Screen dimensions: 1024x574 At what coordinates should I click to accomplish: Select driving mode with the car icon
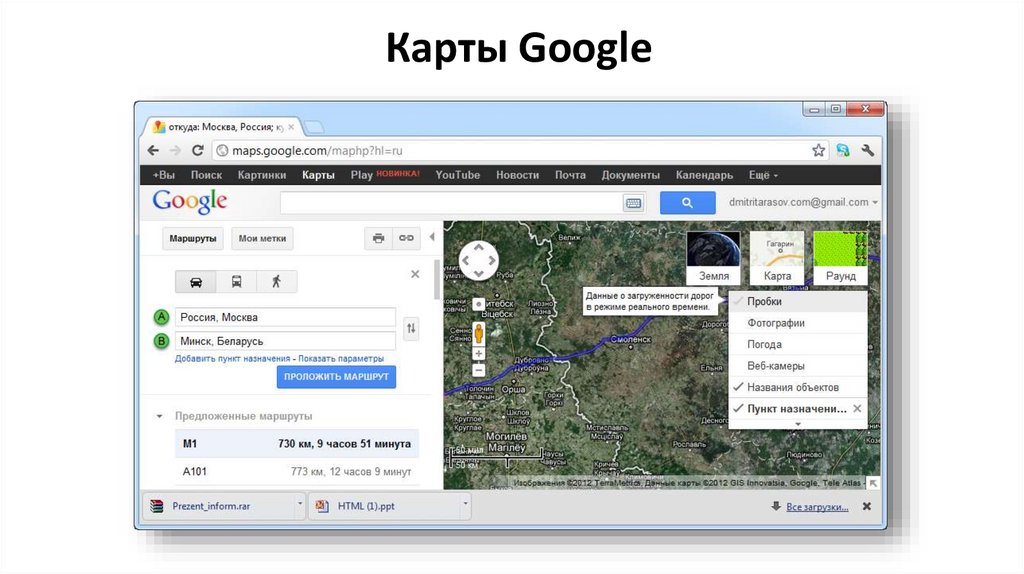click(195, 282)
